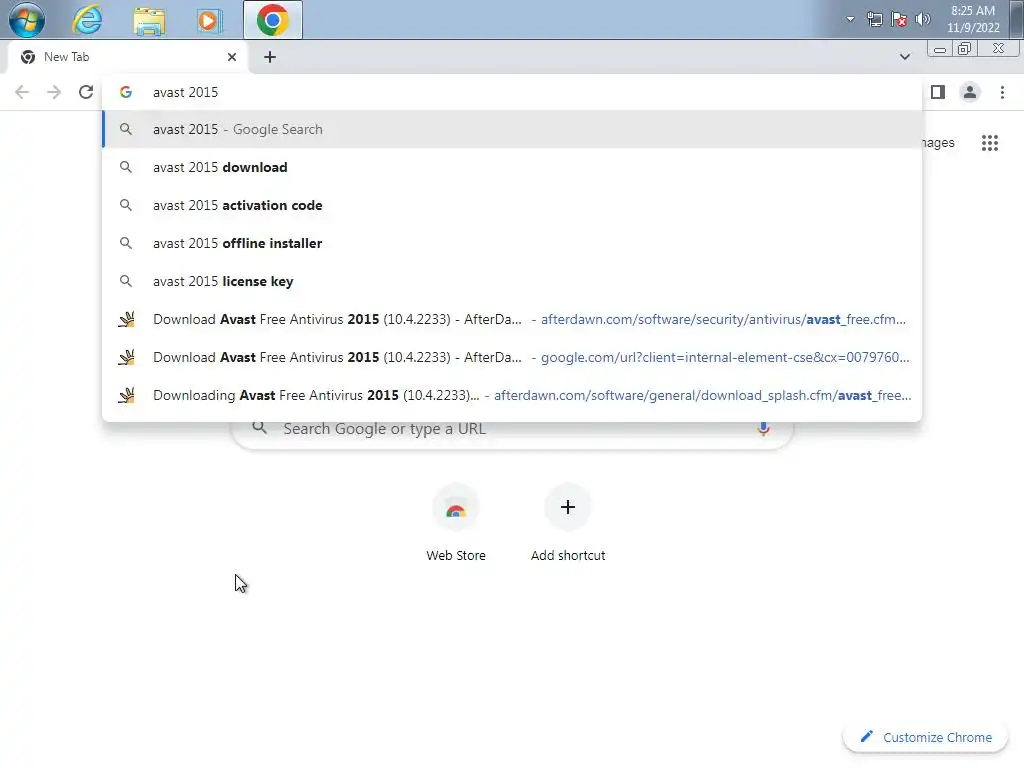Open the Downloading Avast download_splash.cfm suggestion
The width and height of the screenshot is (1024, 768).
pos(512,395)
